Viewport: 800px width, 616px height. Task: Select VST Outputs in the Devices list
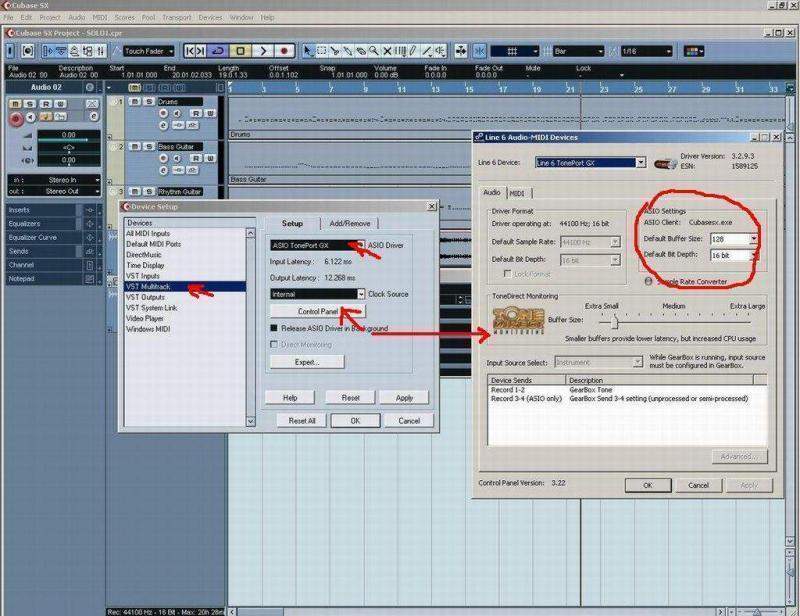146,297
